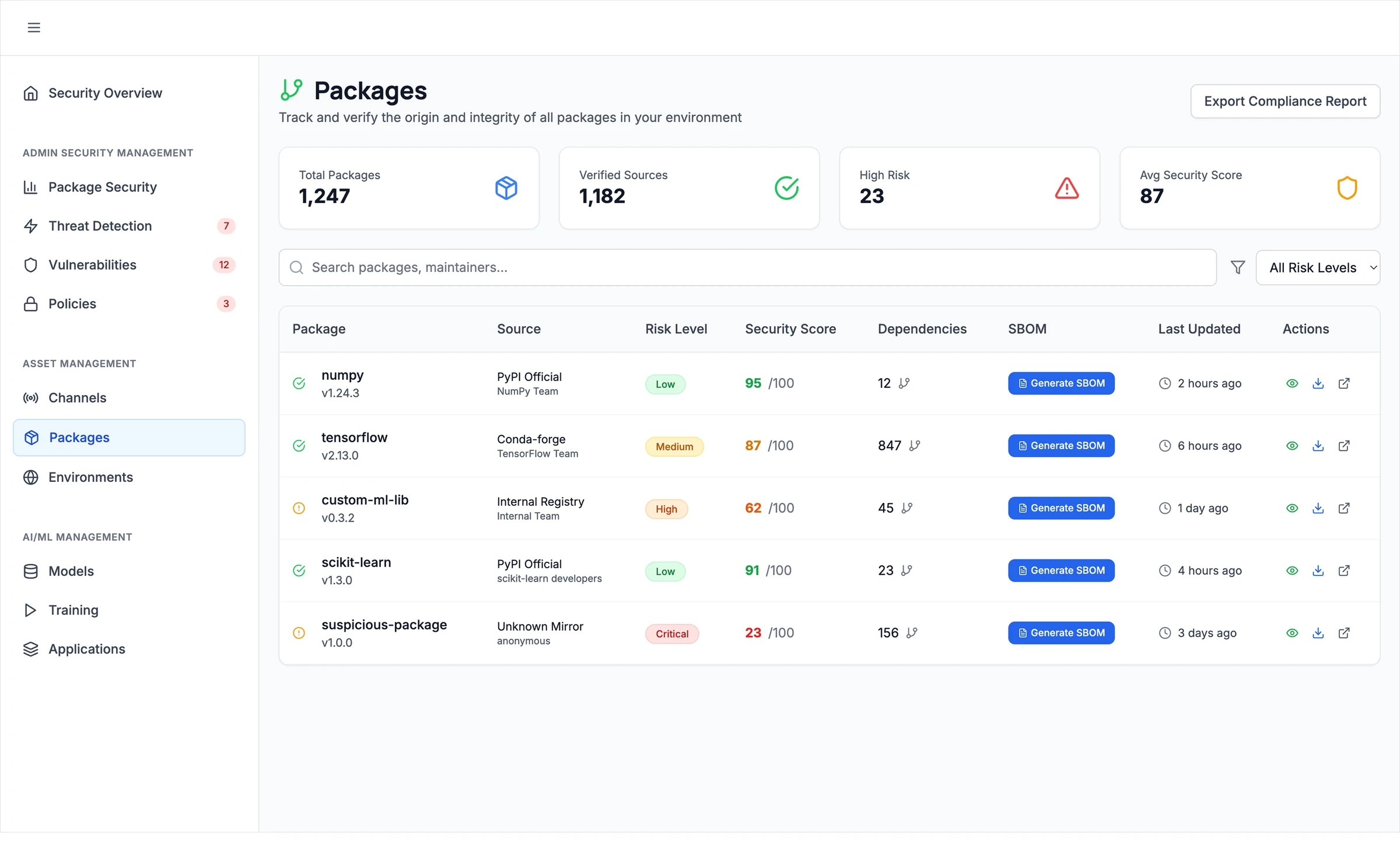
Task: Click dependency branch icon next to 847
Action: 914,446
